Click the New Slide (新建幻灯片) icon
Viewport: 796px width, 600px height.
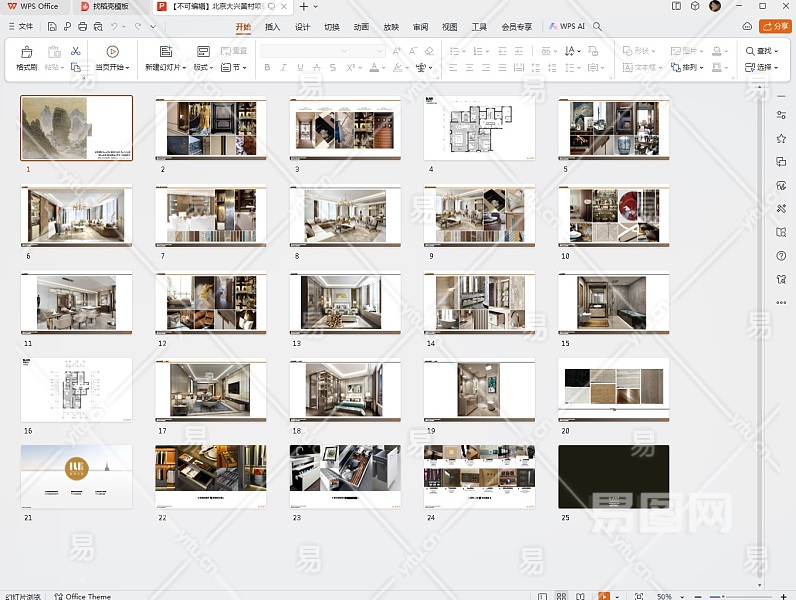[165, 52]
